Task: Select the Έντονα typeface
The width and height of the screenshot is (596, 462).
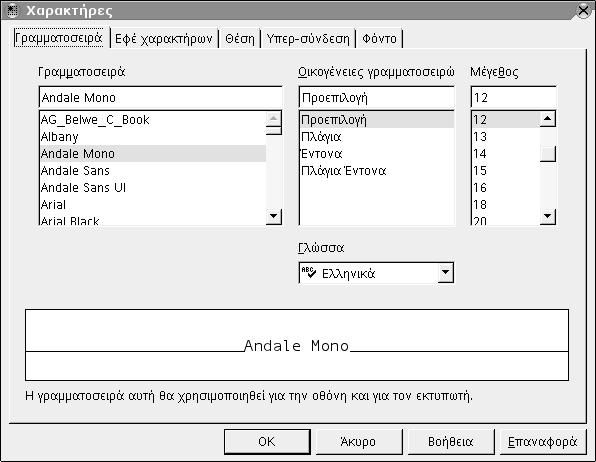Action: [377, 154]
